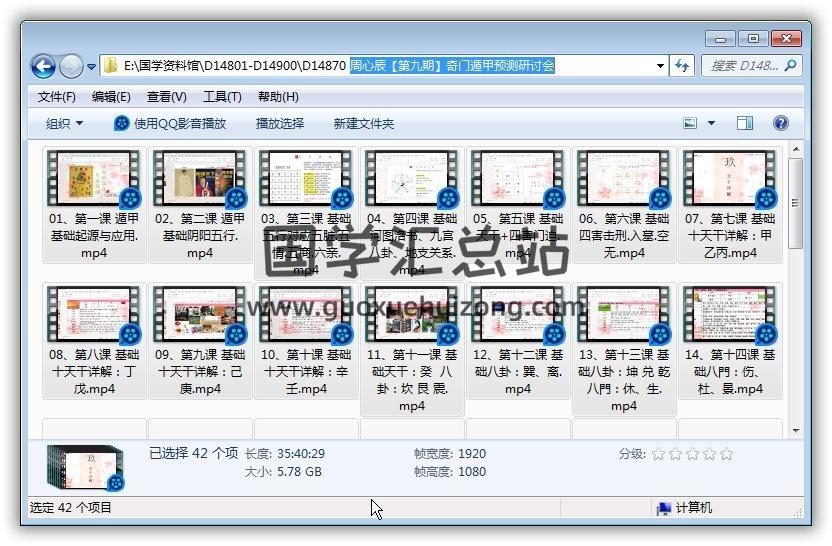Open the Help question mark icon

pyautogui.click(x=781, y=123)
